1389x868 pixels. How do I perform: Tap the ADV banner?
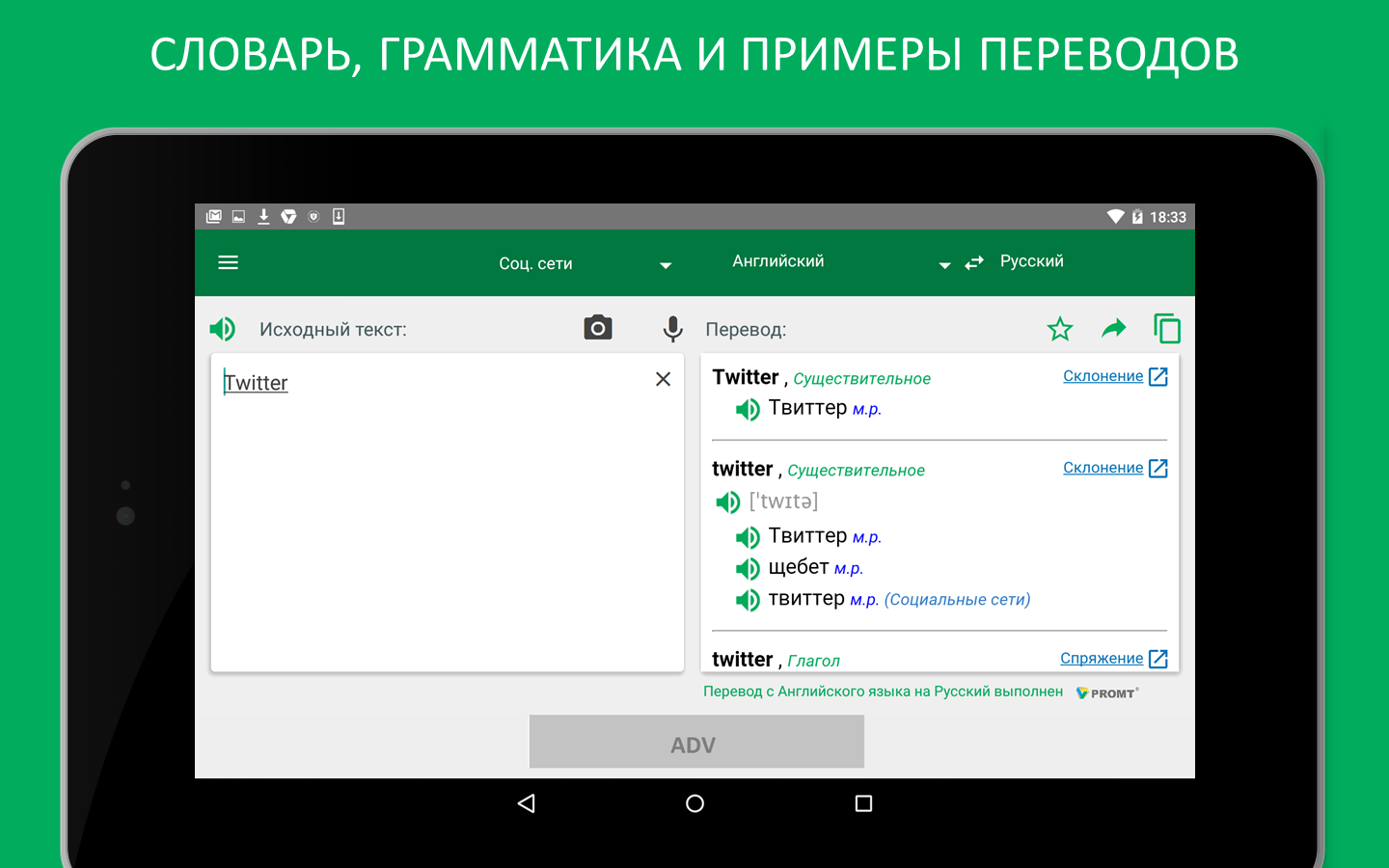coord(696,742)
